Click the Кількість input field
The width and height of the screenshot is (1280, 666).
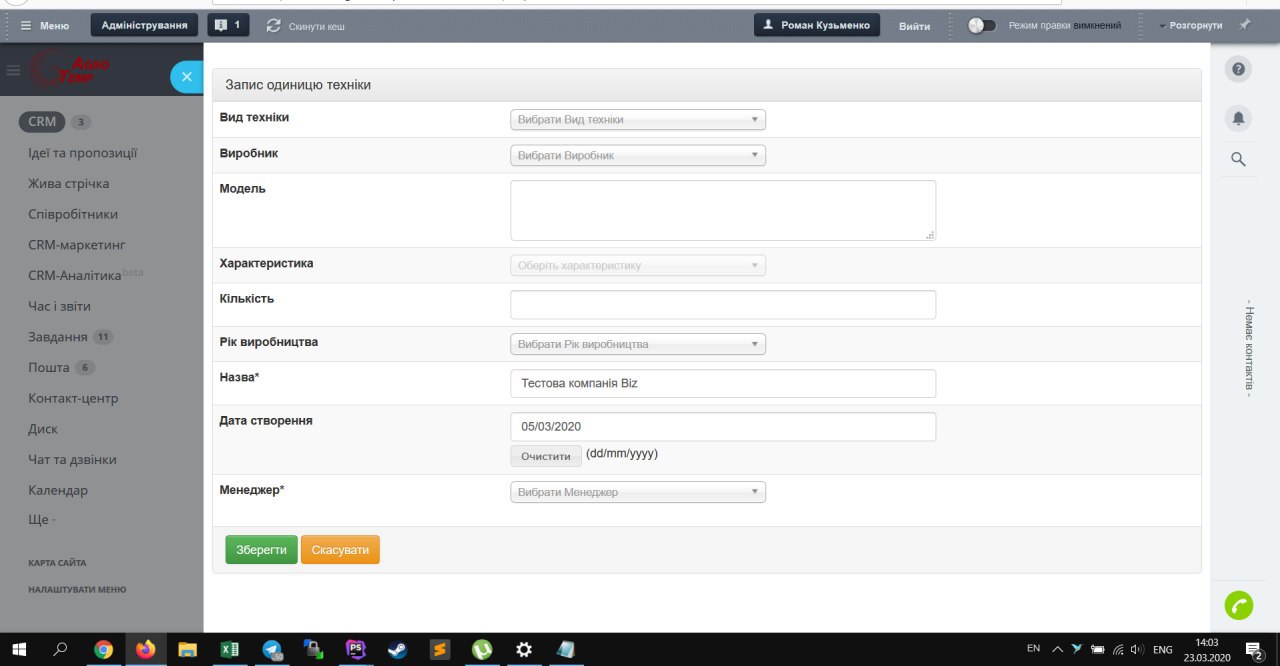pos(723,304)
